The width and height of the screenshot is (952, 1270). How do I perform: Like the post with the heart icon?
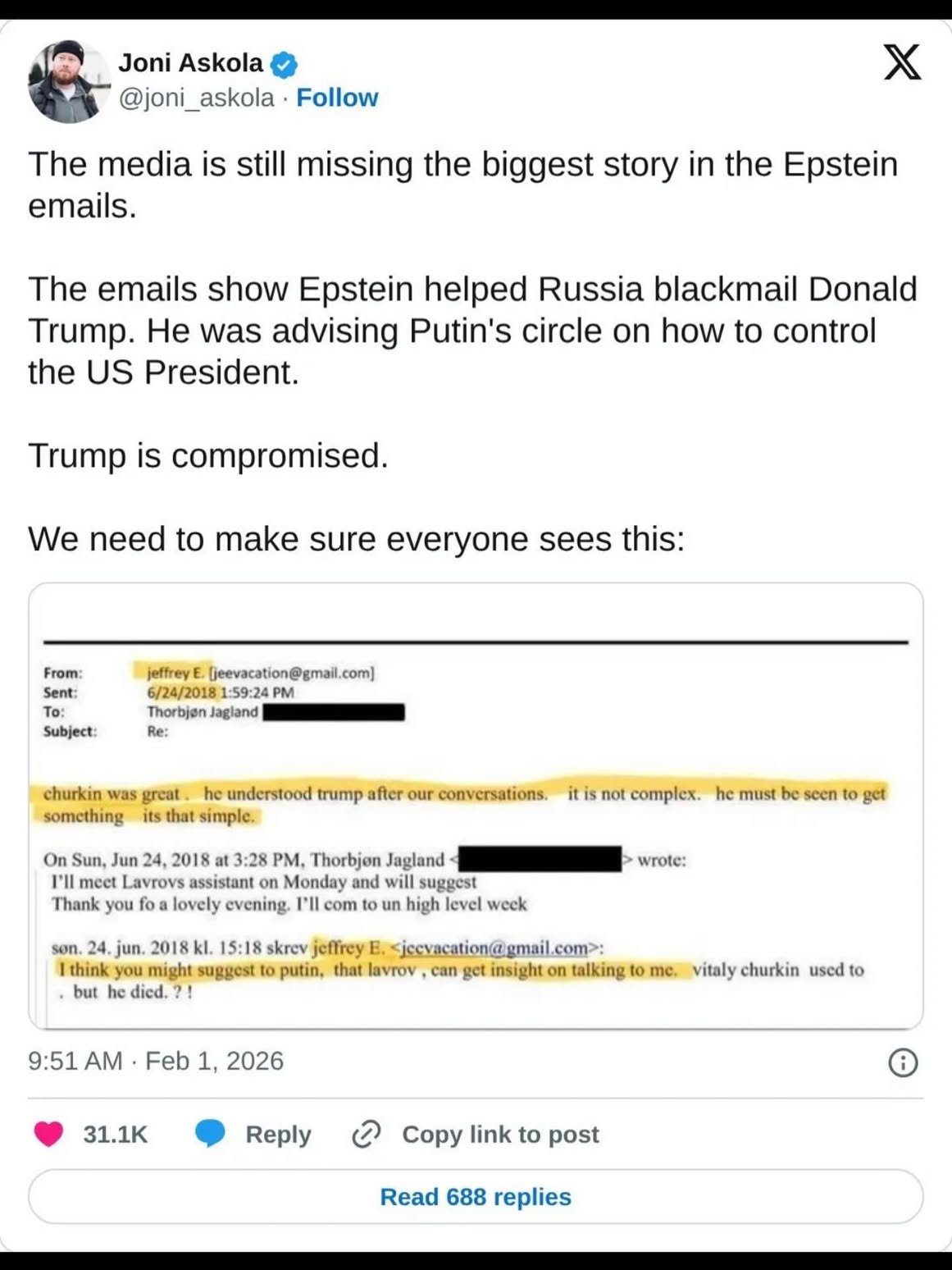(x=48, y=1134)
